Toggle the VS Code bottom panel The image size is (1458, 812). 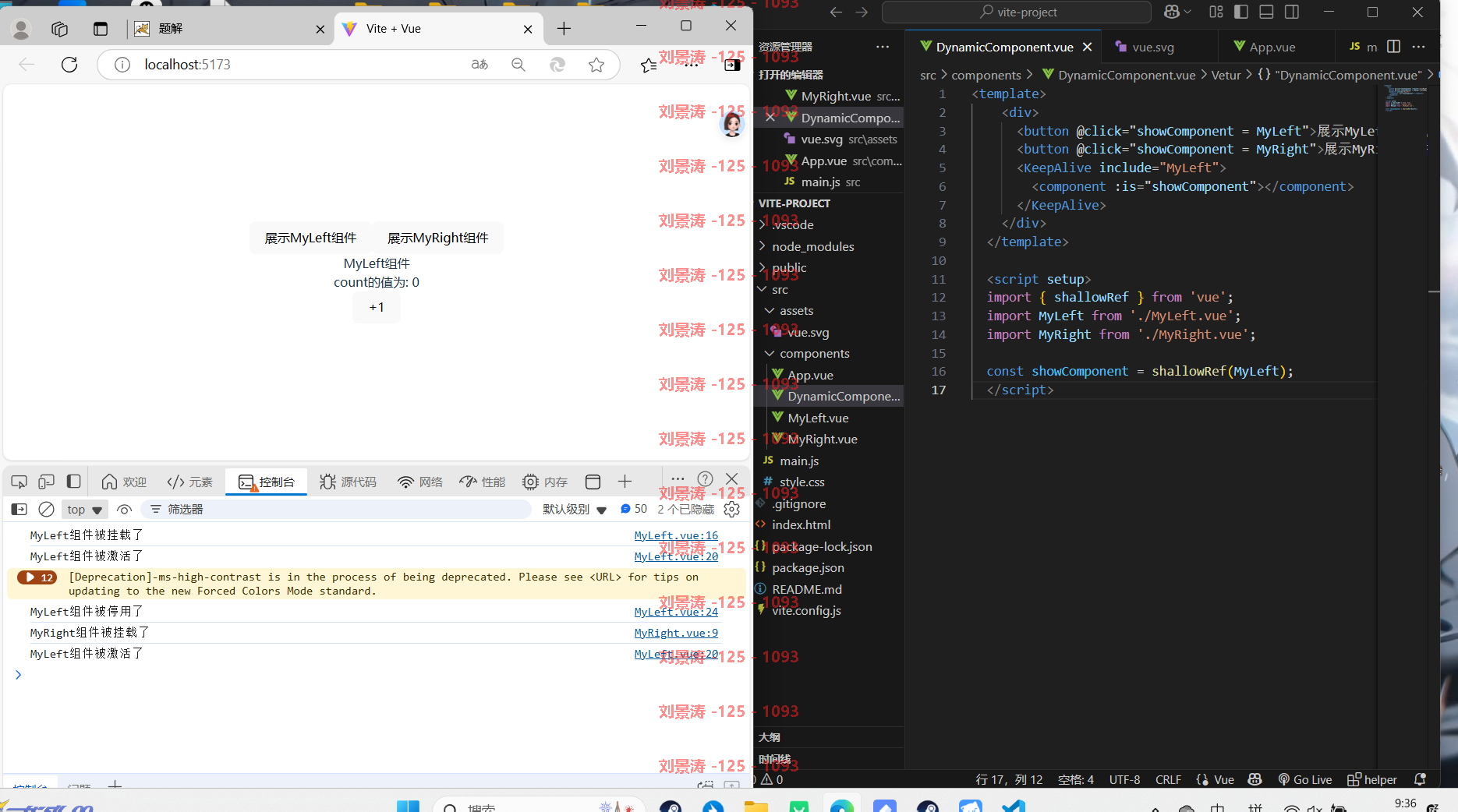(1266, 12)
